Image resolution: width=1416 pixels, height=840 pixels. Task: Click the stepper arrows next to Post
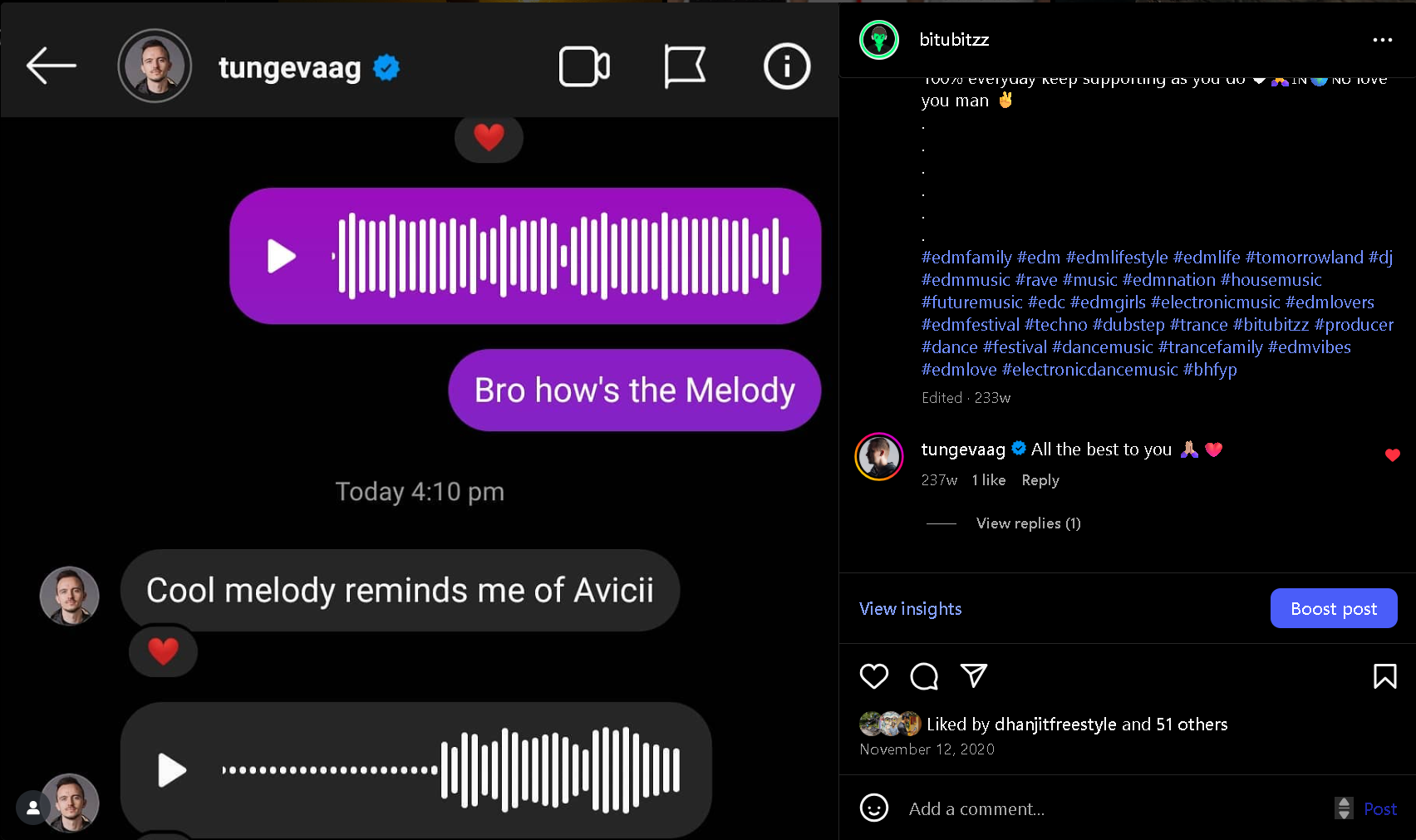click(x=1344, y=808)
